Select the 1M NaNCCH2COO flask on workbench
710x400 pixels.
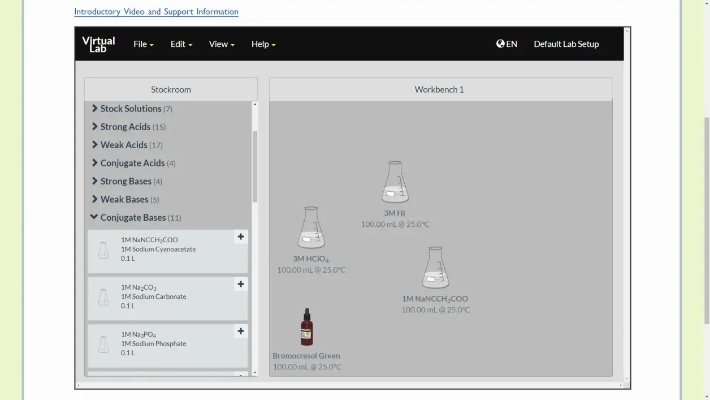(435, 268)
